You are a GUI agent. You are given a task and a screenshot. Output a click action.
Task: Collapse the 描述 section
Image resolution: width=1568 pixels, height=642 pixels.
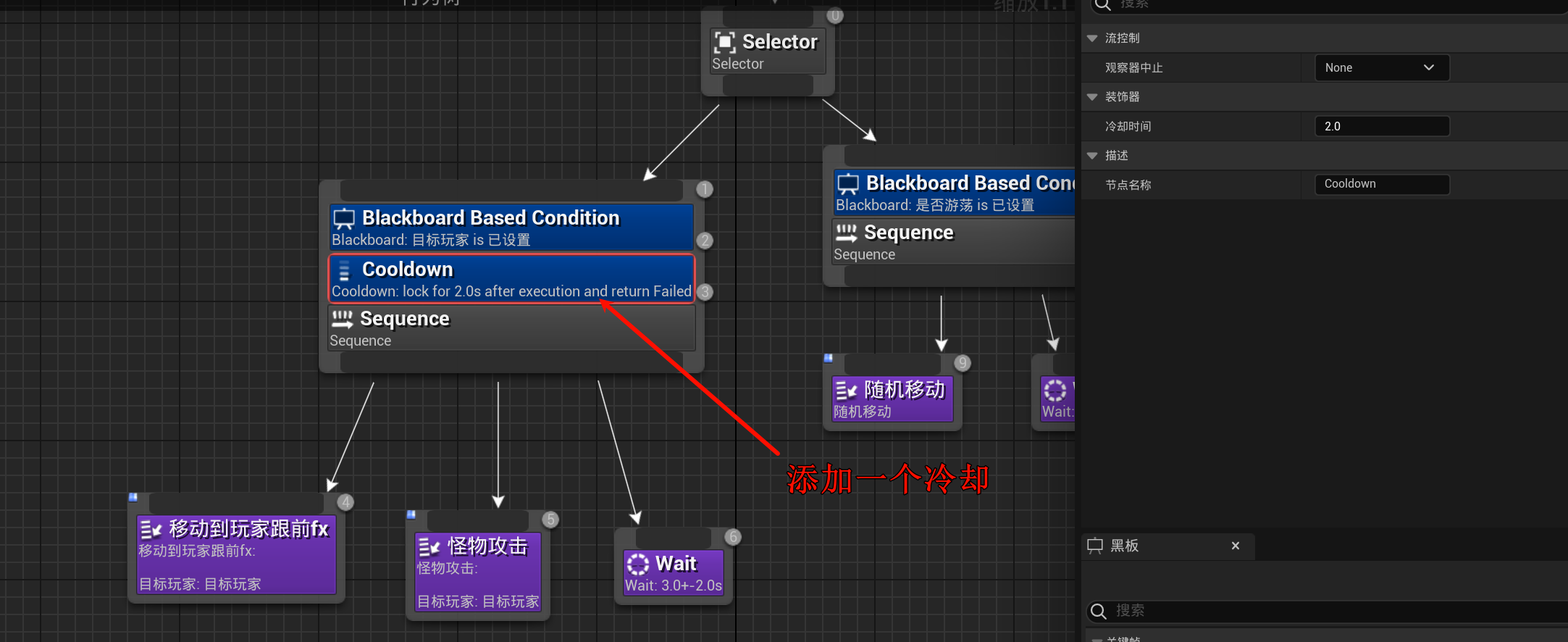click(x=1092, y=156)
